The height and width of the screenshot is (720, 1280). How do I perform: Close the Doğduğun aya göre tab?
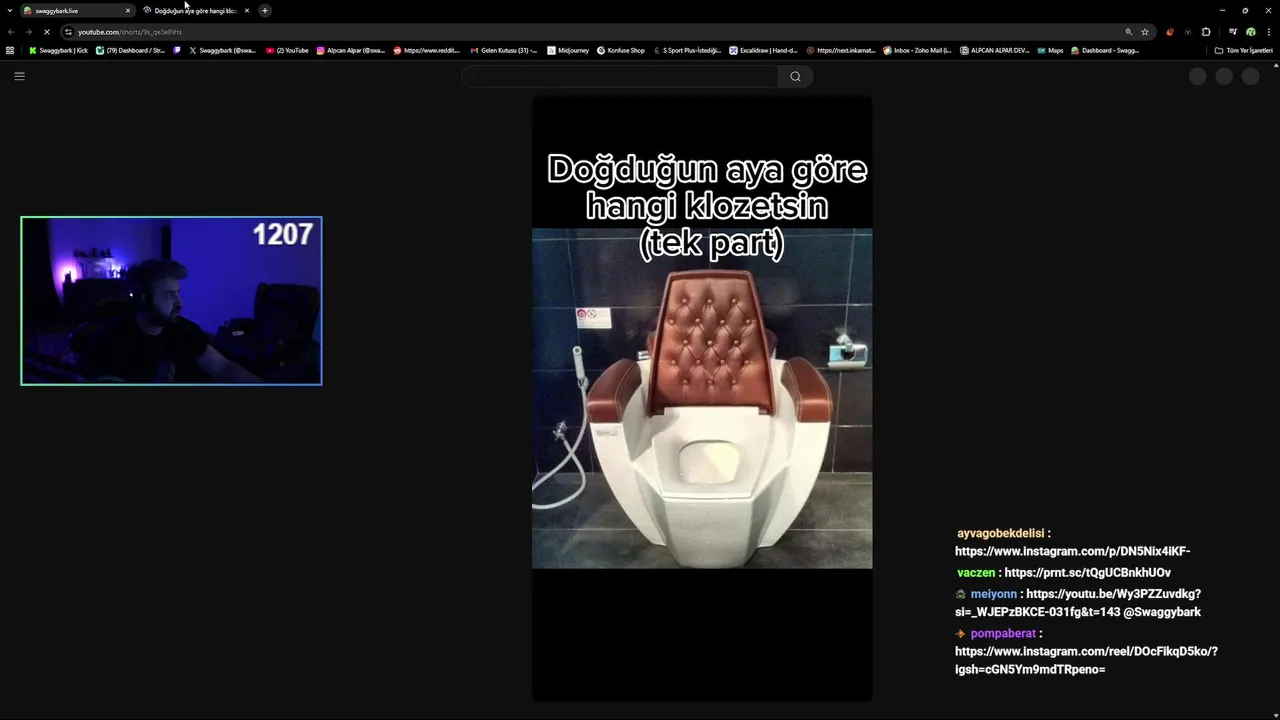(x=246, y=10)
